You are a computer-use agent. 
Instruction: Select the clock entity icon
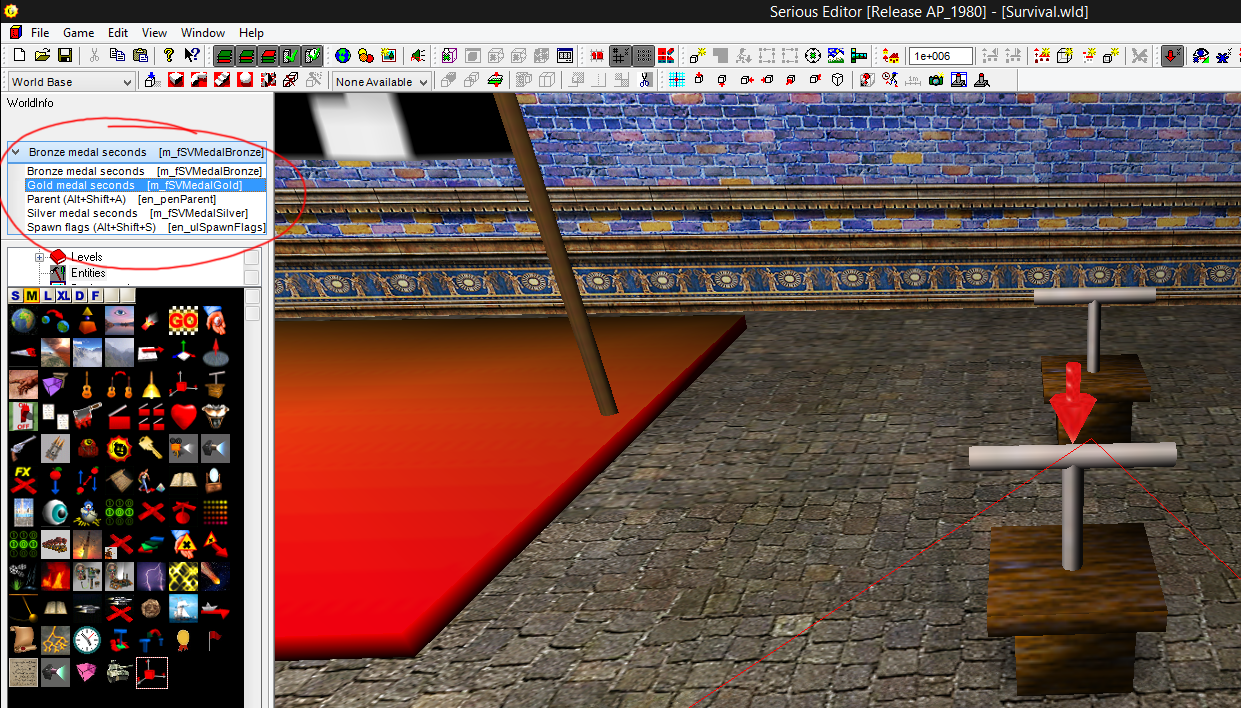[87, 638]
